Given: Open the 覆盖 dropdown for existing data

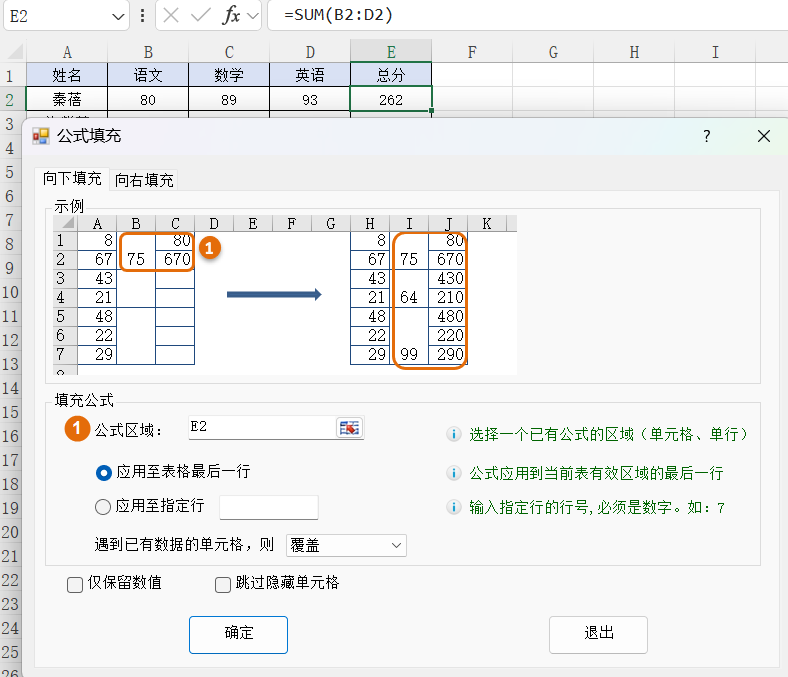Looking at the screenshot, I should tap(346, 545).
